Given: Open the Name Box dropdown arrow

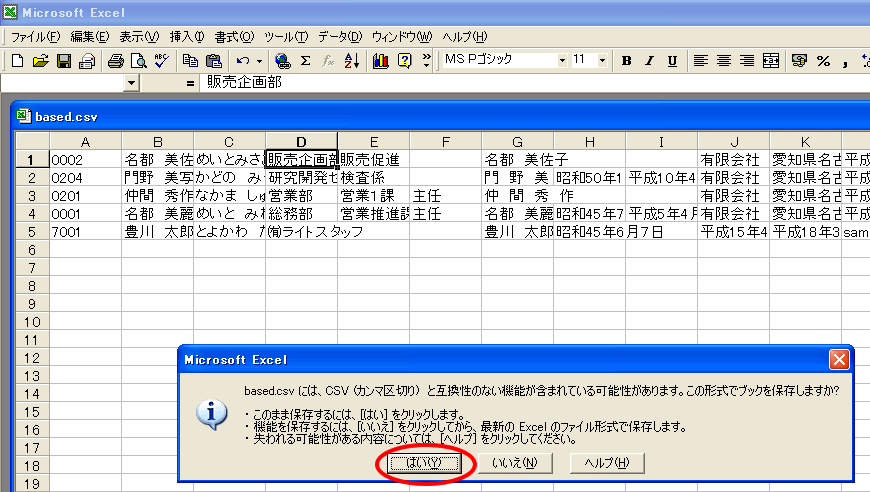Looking at the screenshot, I should click(x=131, y=83).
